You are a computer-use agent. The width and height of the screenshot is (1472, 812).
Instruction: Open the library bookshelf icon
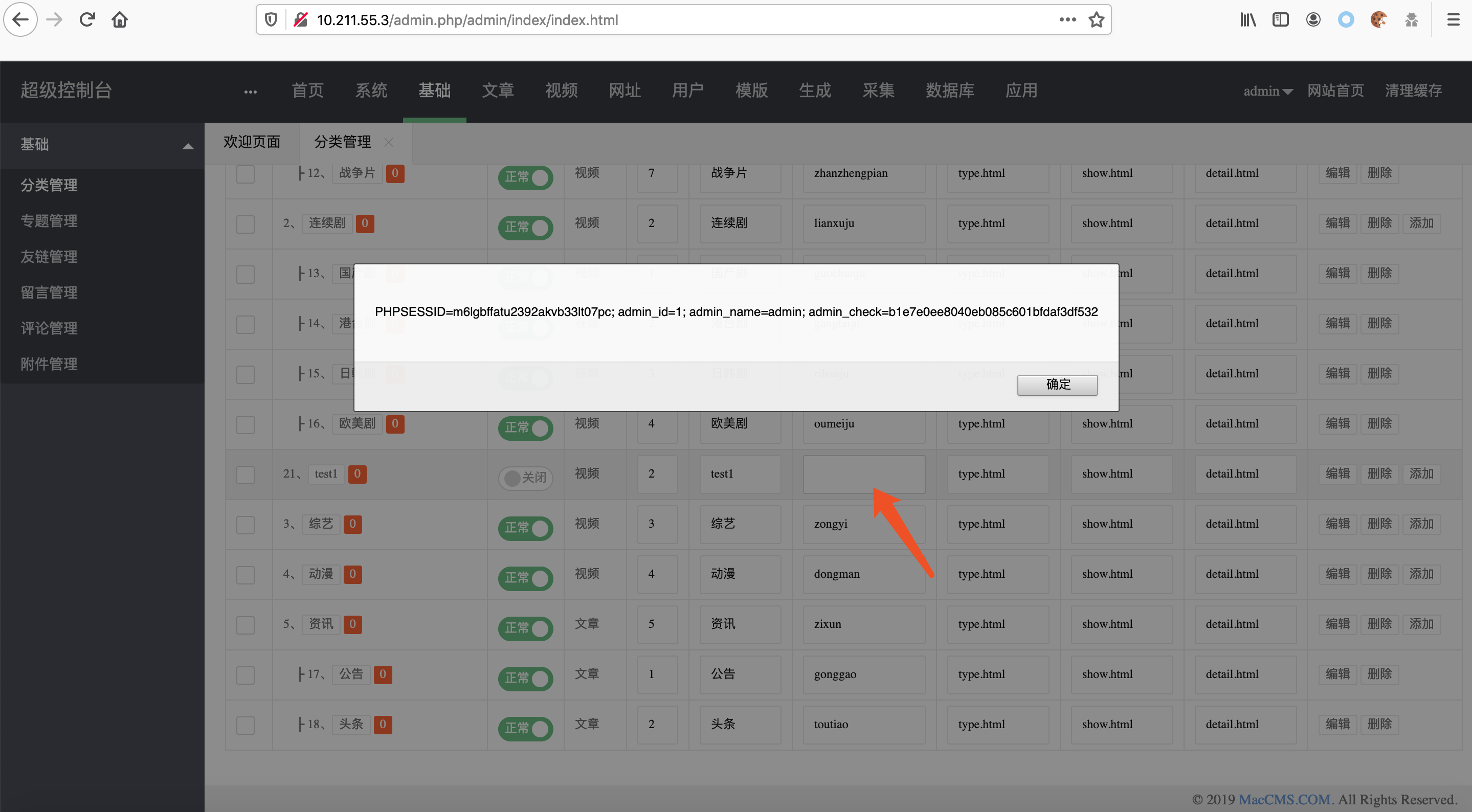tap(1247, 20)
